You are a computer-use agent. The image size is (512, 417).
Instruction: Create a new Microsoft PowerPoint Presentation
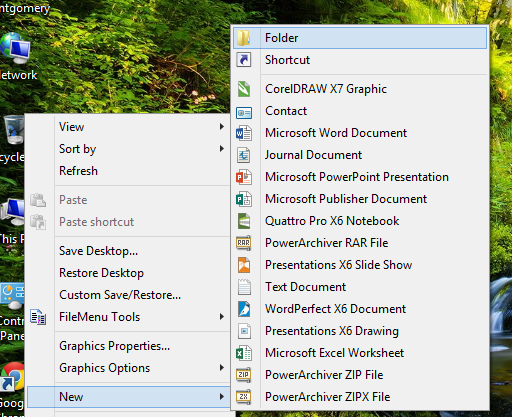click(x=360, y=177)
